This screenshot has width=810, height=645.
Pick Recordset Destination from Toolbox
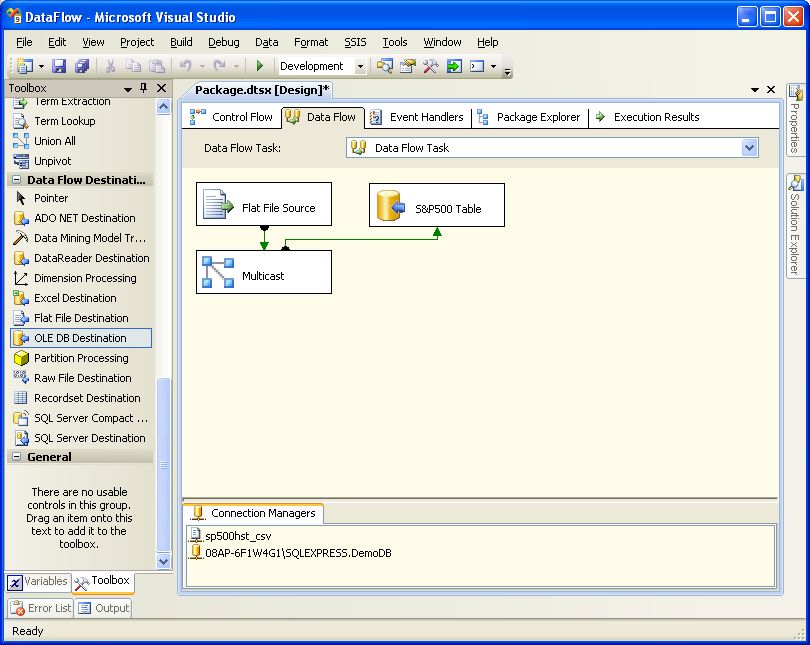tap(81, 398)
